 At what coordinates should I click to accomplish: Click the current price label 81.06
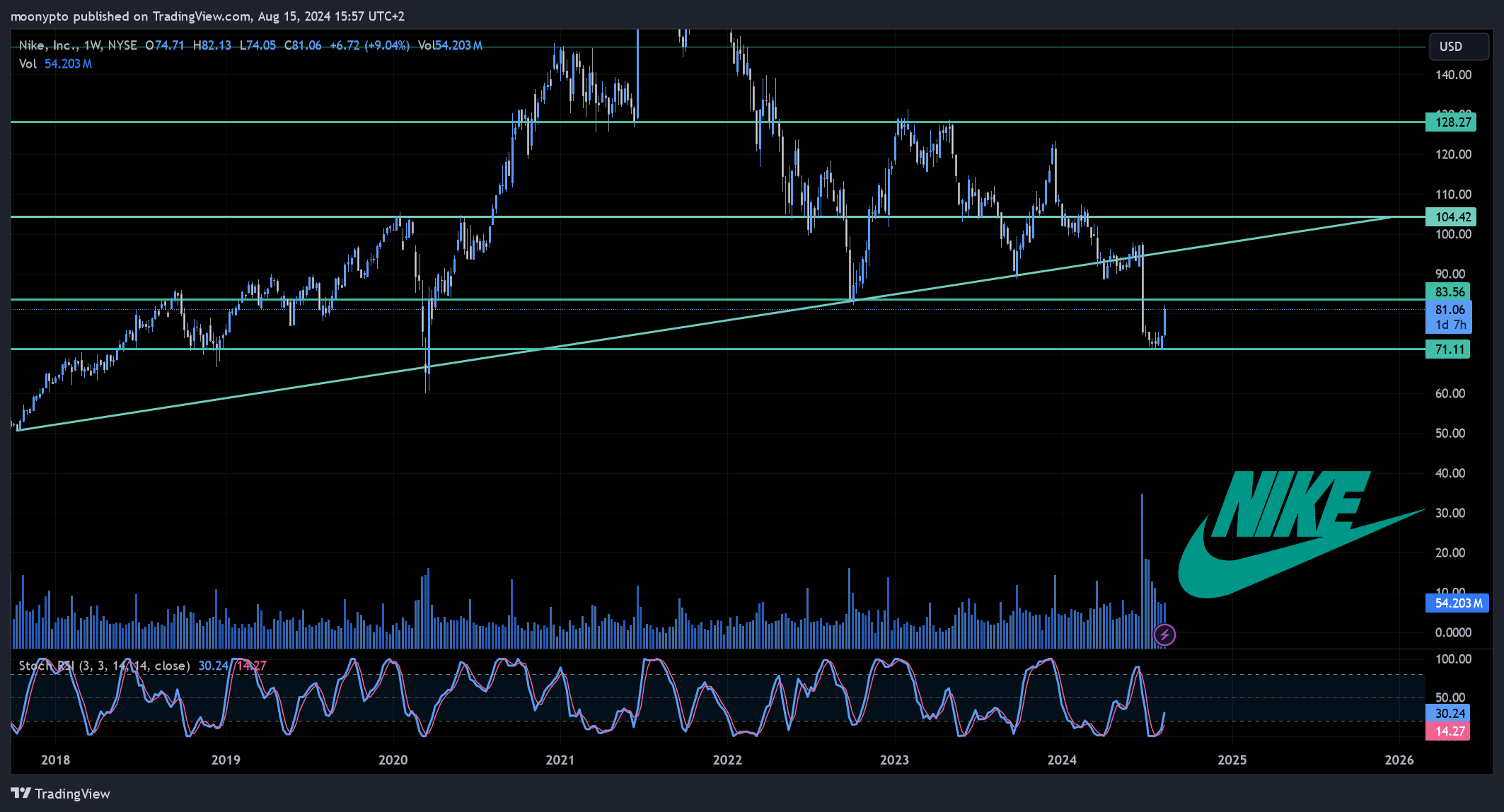(x=1450, y=309)
